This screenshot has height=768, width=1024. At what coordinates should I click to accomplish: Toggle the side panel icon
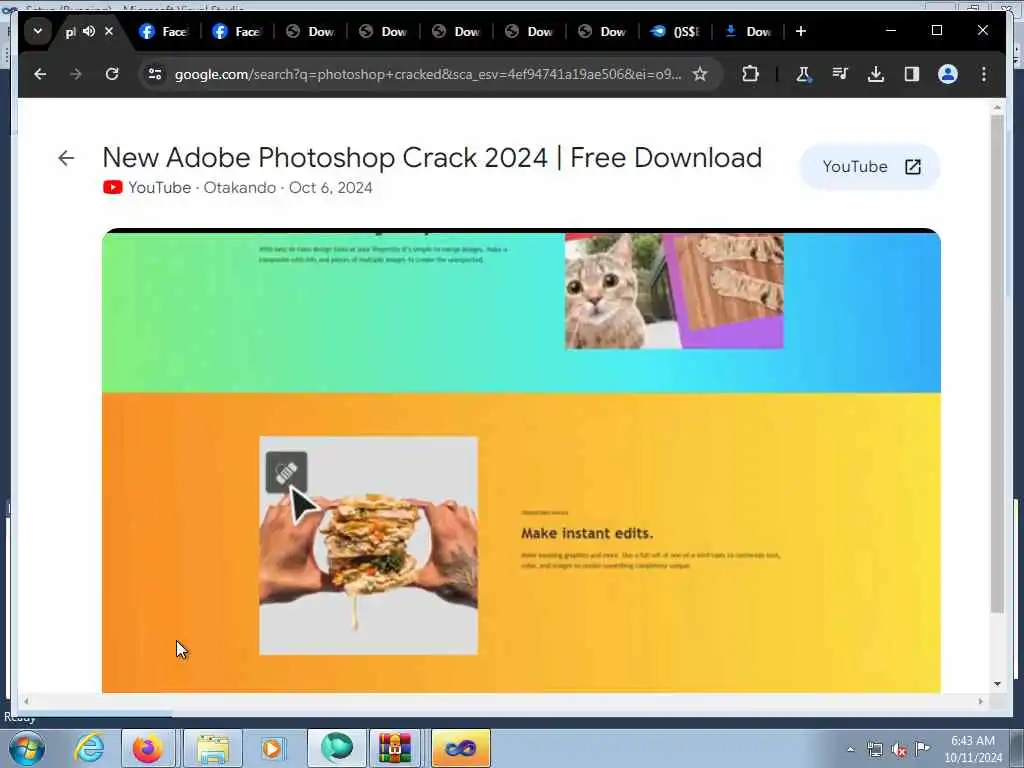pyautogui.click(x=912, y=74)
